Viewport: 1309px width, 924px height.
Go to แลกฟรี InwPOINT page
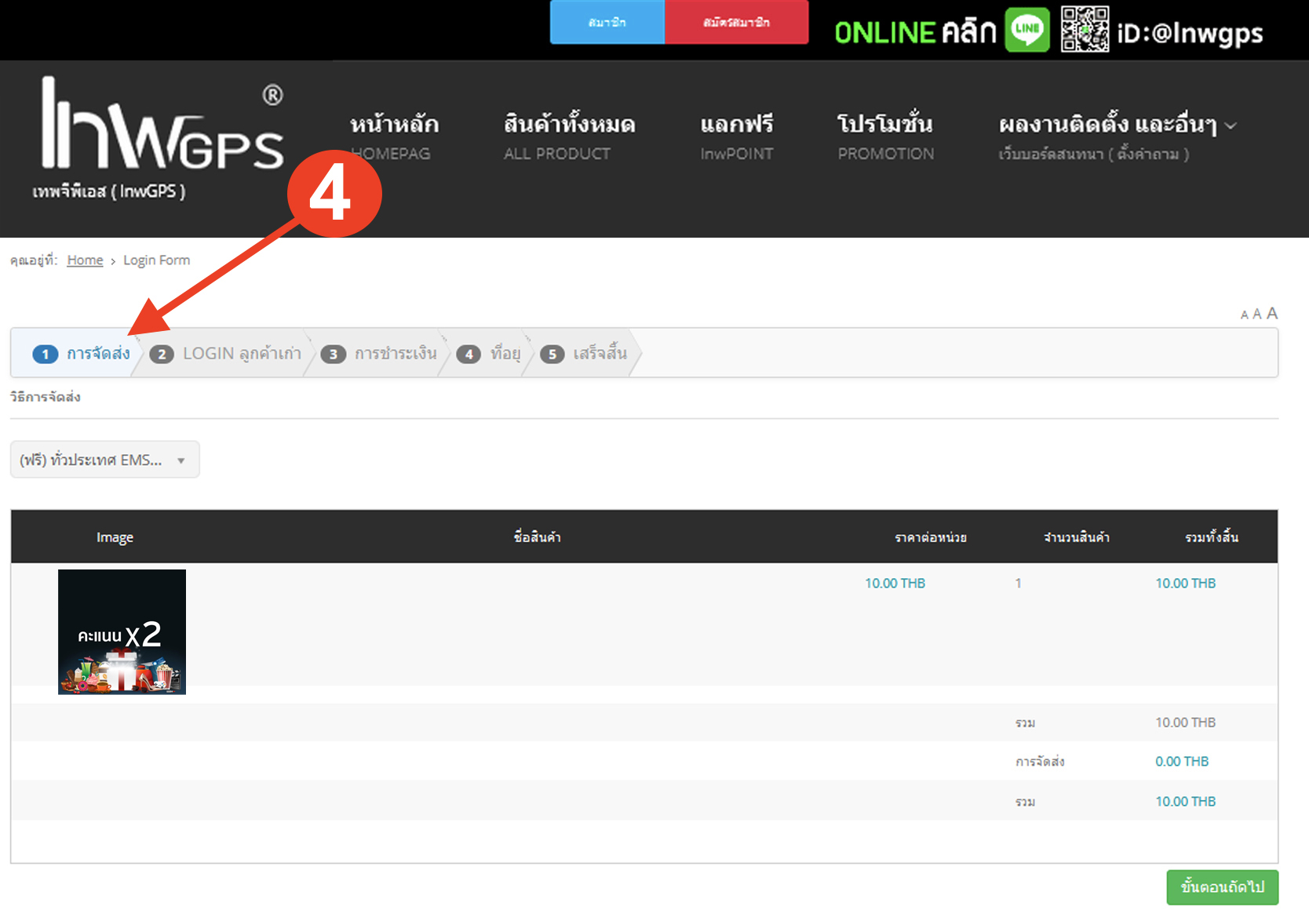pyautogui.click(x=736, y=136)
